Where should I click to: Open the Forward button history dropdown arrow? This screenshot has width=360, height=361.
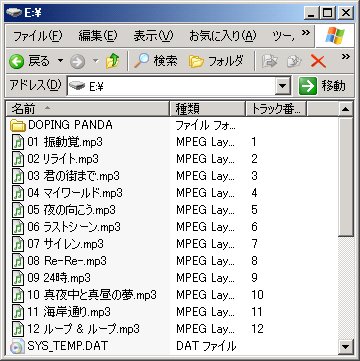click(96, 61)
